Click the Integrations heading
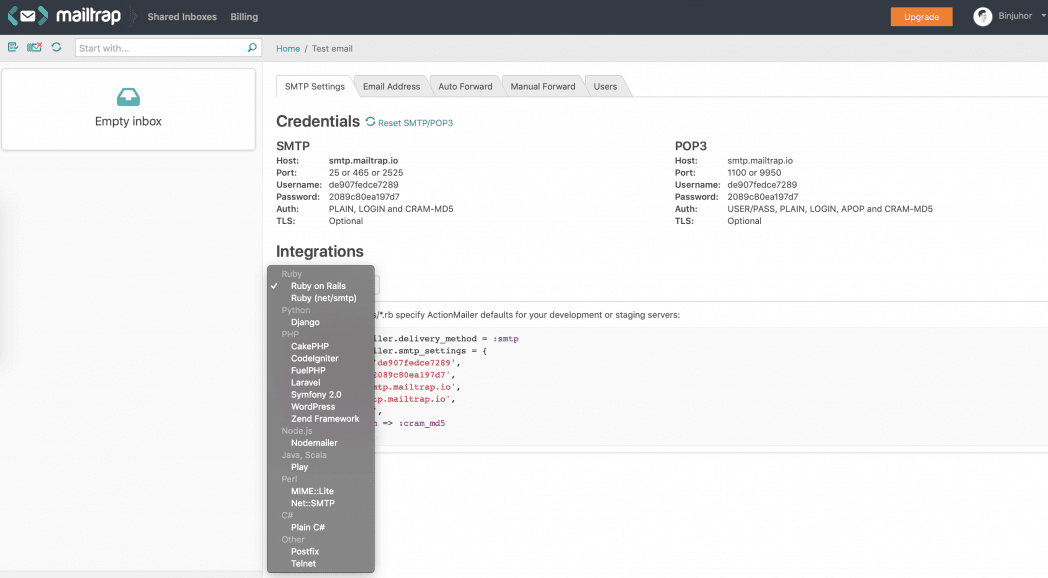Image resolution: width=1048 pixels, height=578 pixels. tap(319, 251)
